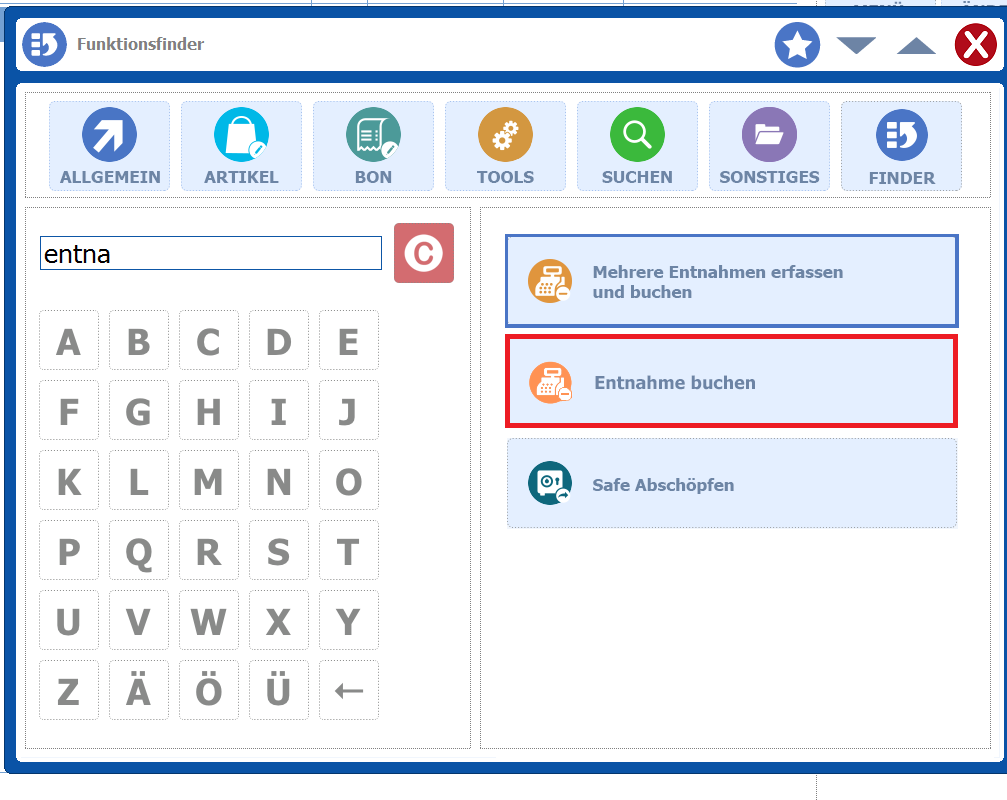This screenshot has width=1007, height=800.
Task: Select the BON receipt category
Action: click(x=373, y=146)
